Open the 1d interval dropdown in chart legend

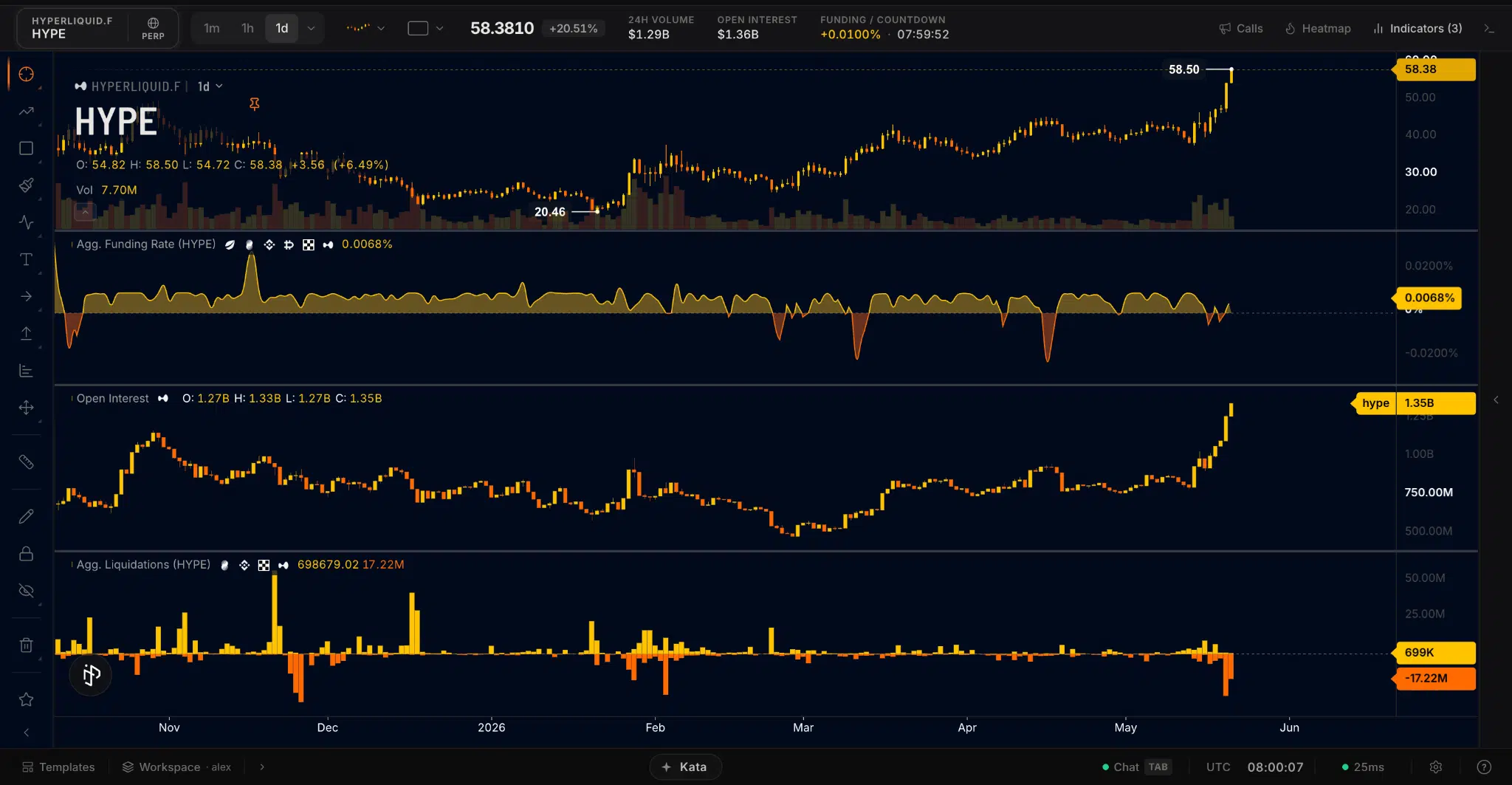(x=210, y=87)
